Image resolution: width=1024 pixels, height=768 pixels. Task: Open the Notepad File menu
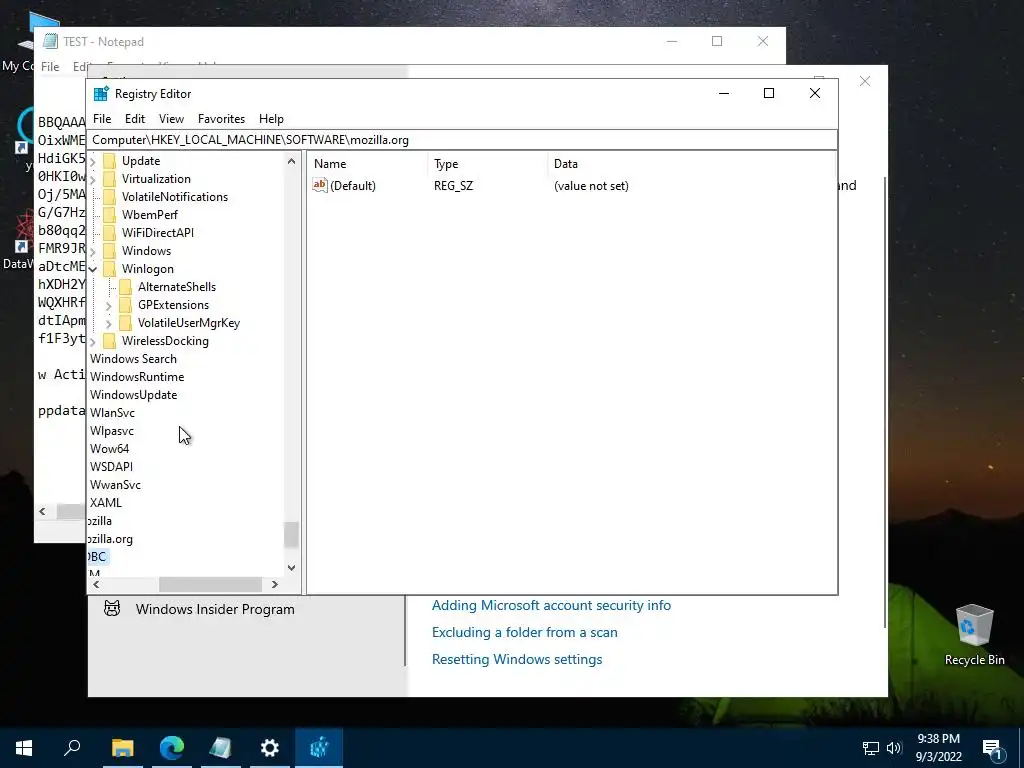pos(50,67)
